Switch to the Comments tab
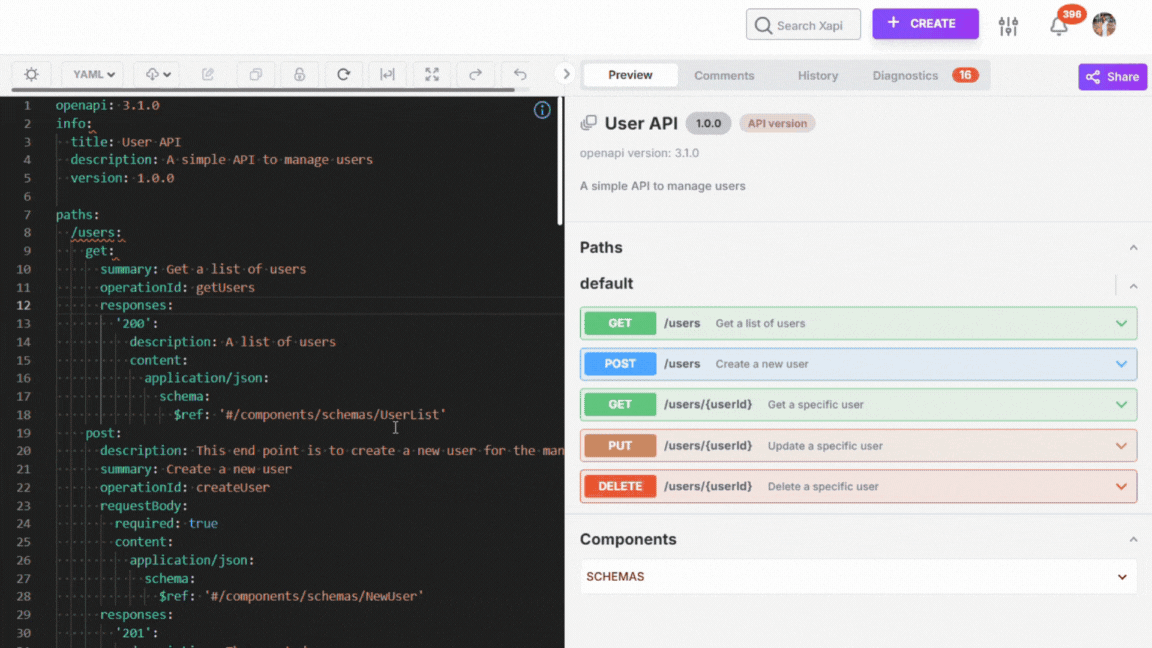1152x648 pixels. tap(724, 75)
